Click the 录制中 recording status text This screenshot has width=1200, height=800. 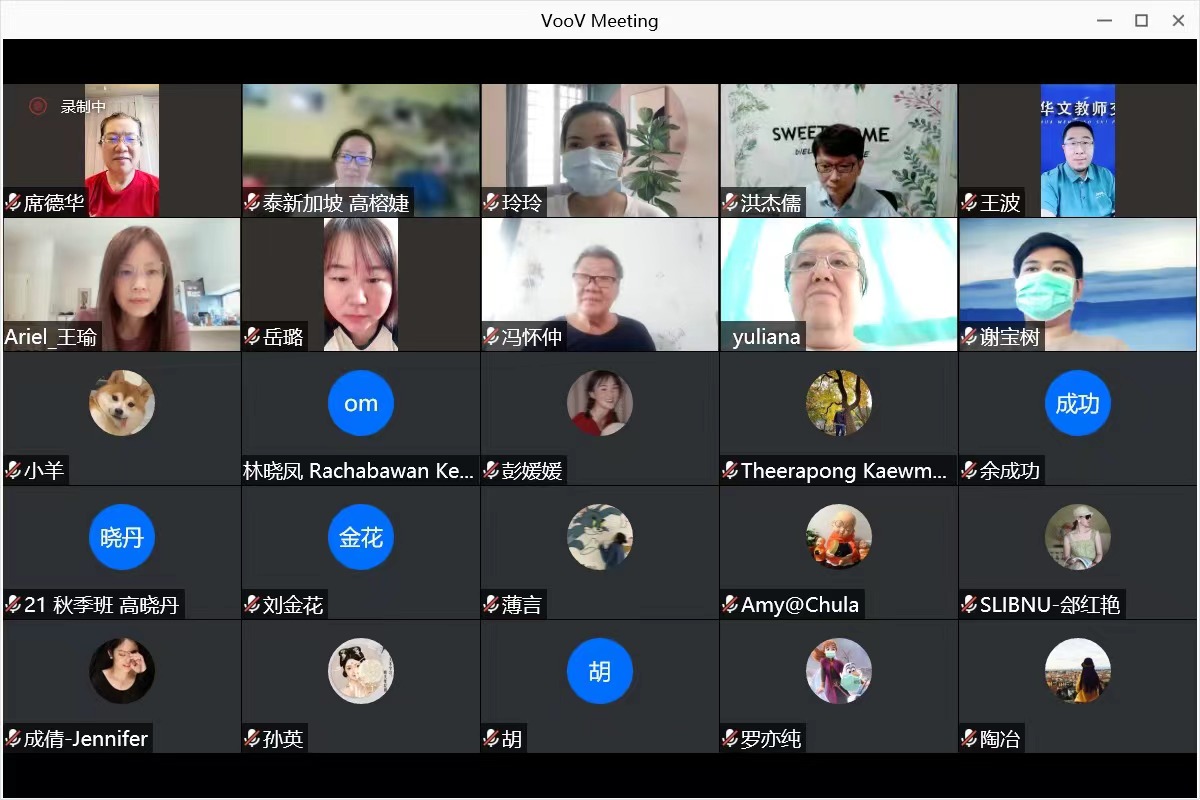tap(83, 106)
